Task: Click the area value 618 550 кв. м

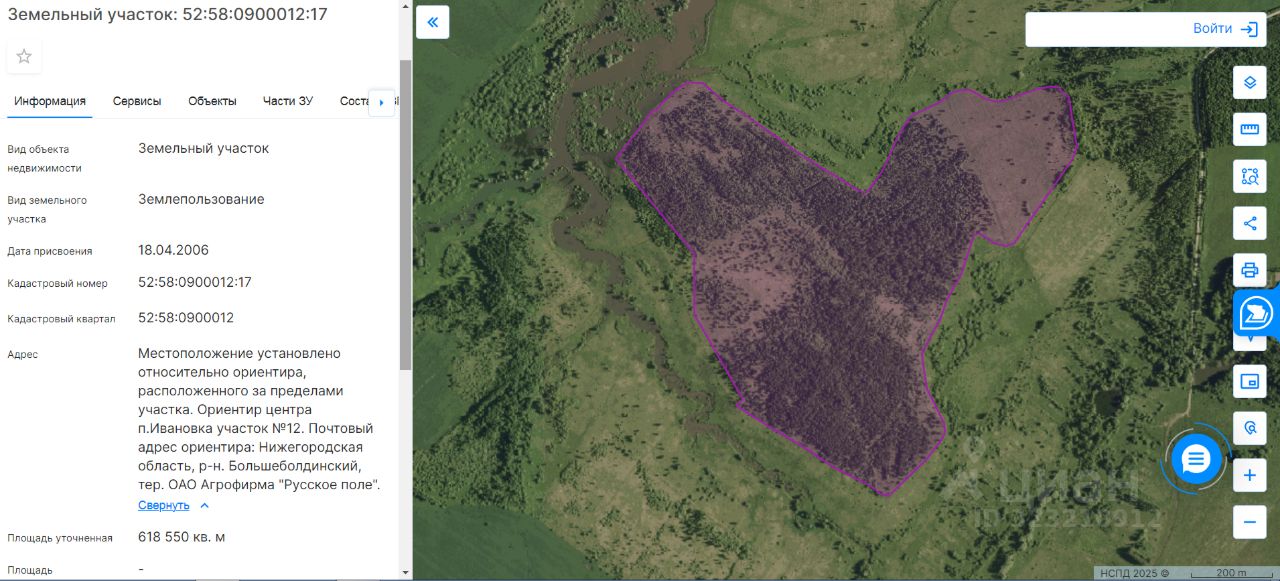Action: (x=182, y=537)
